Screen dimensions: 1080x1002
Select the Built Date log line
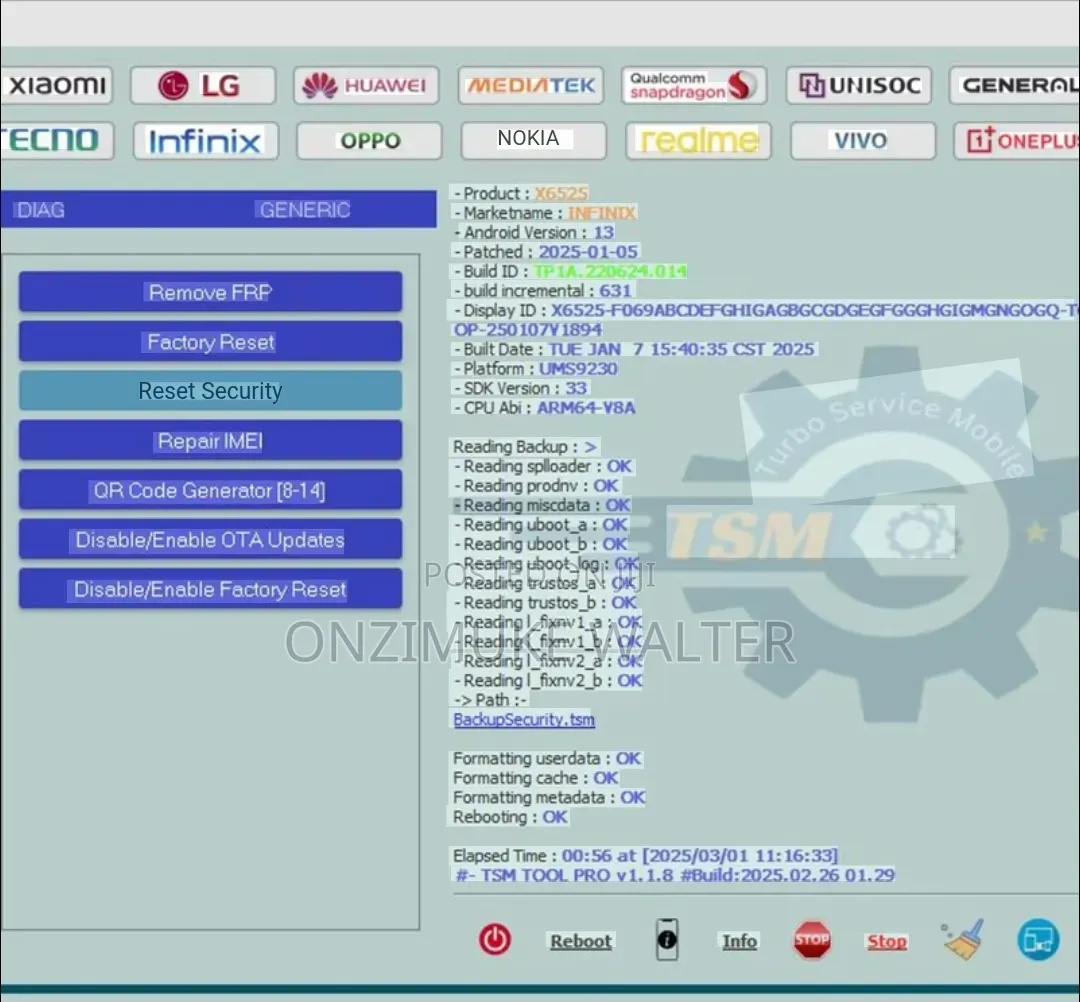634,350
